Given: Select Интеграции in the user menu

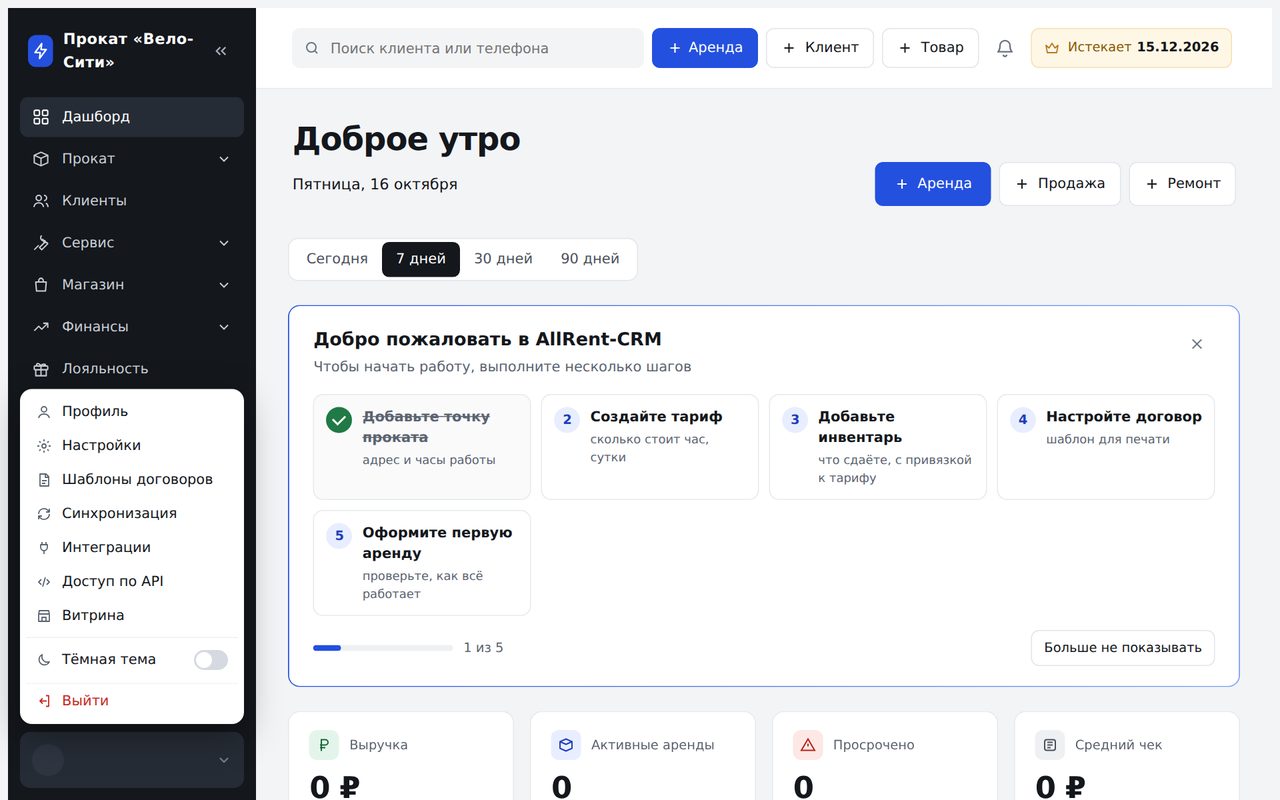Looking at the screenshot, I should (x=132, y=548).
